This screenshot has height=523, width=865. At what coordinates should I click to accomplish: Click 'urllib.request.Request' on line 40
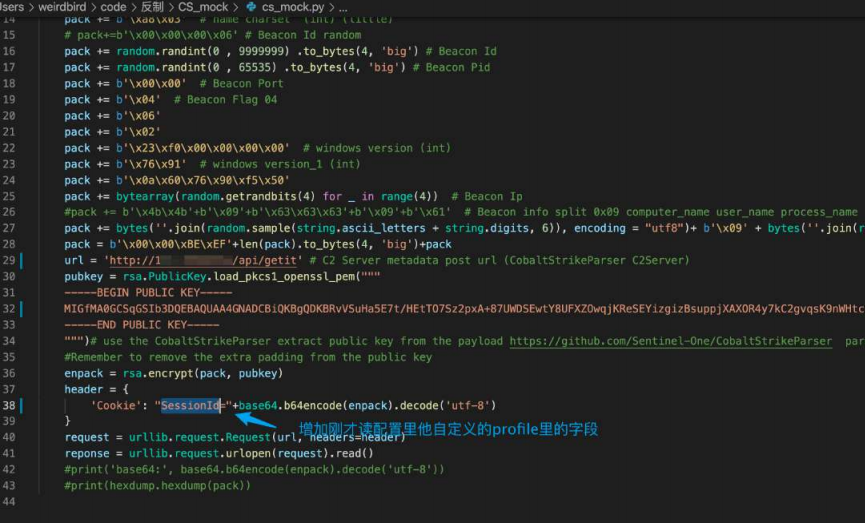click(200, 437)
